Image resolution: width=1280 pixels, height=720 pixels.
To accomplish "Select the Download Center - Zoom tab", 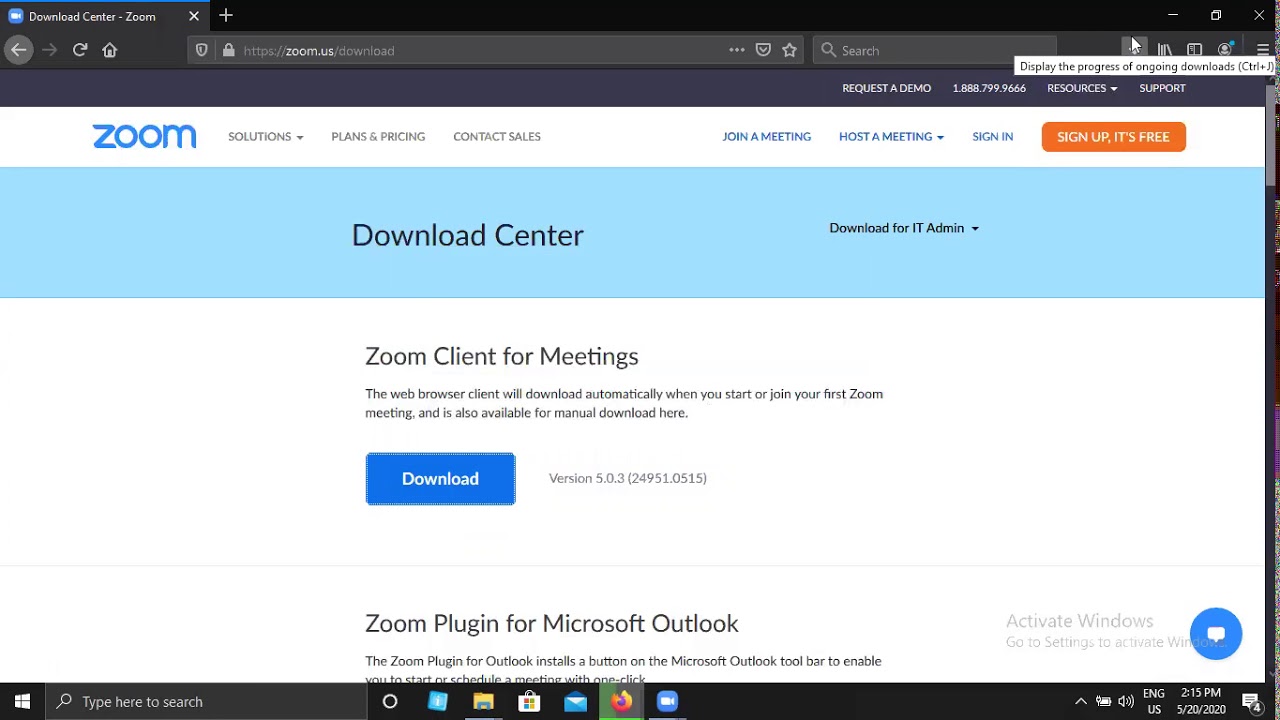I will 104,16.
